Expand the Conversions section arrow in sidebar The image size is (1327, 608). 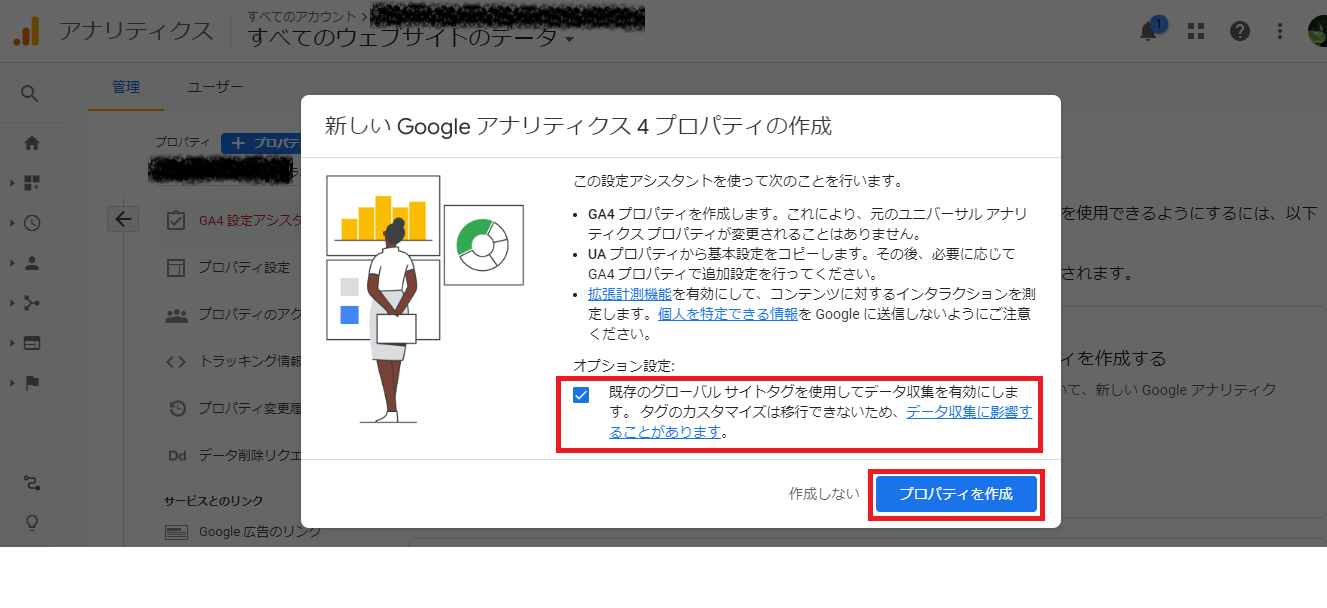click(12, 383)
